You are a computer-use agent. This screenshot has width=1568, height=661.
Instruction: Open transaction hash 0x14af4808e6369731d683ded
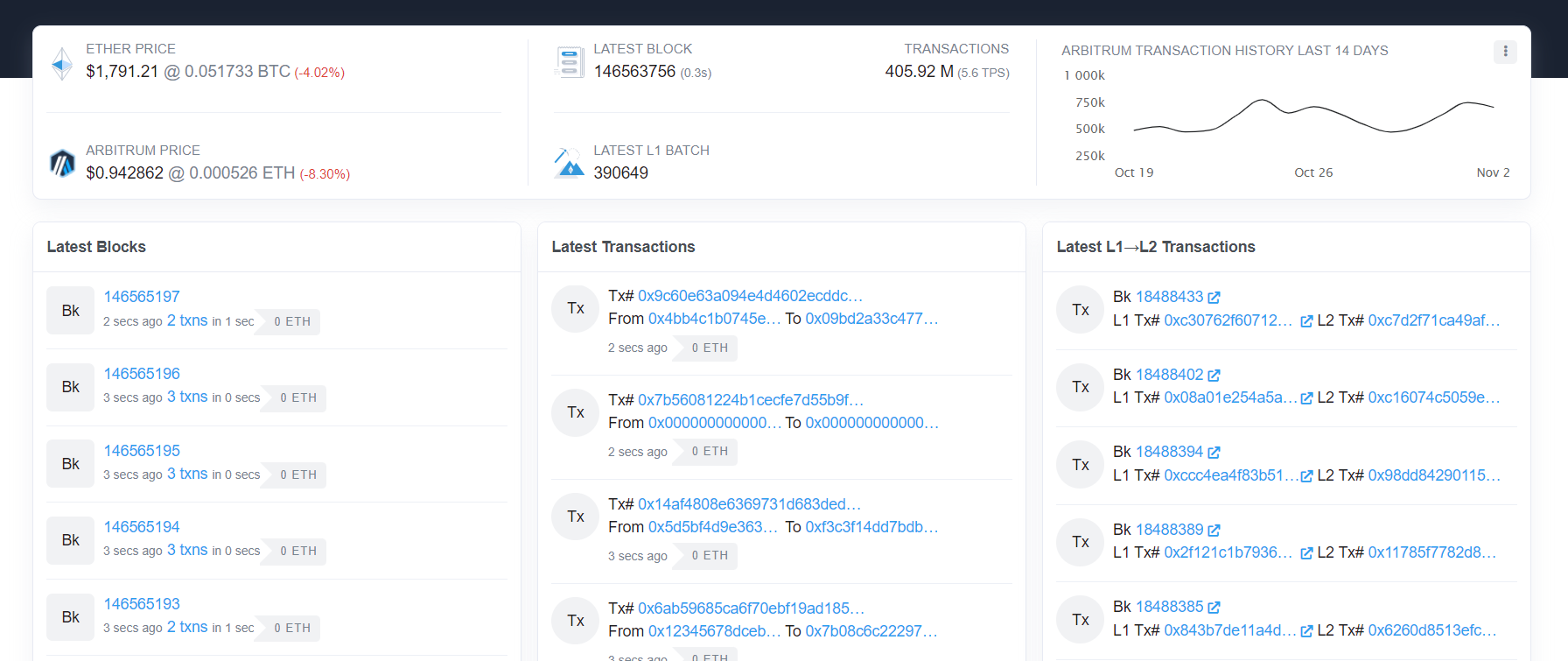point(750,504)
